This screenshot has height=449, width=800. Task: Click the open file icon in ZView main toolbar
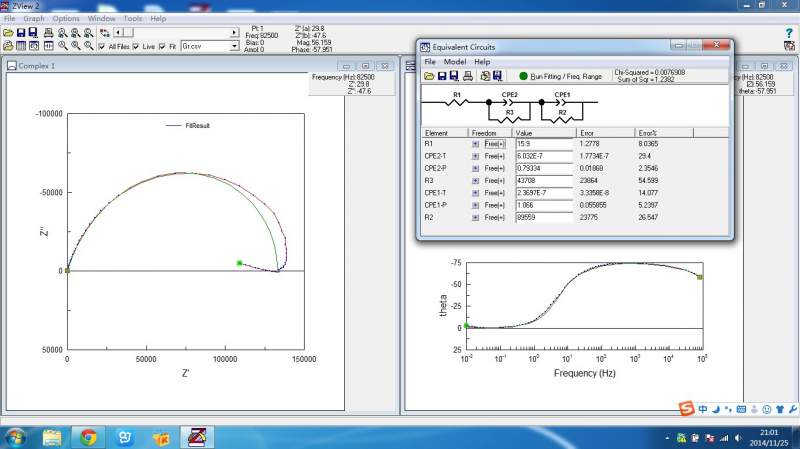pos(7,33)
